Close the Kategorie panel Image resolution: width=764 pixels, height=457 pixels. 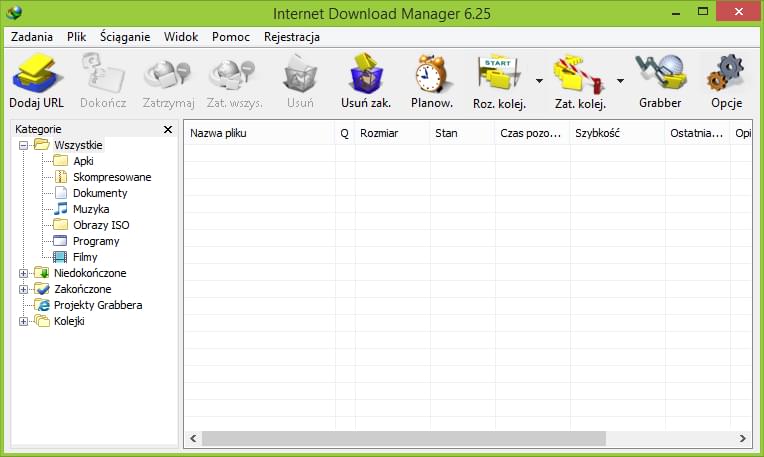point(168,129)
